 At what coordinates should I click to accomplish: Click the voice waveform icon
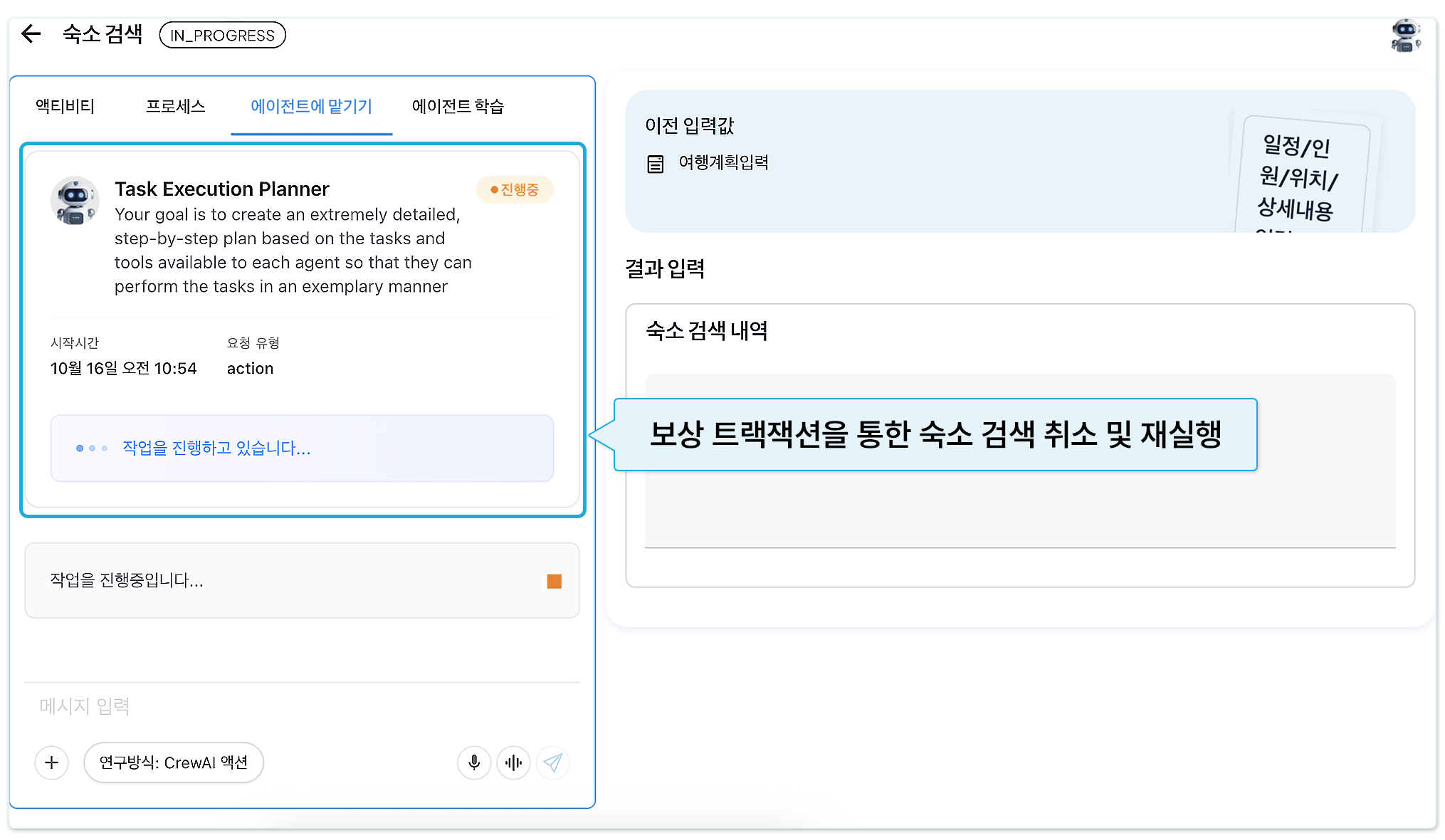pyautogui.click(x=513, y=762)
